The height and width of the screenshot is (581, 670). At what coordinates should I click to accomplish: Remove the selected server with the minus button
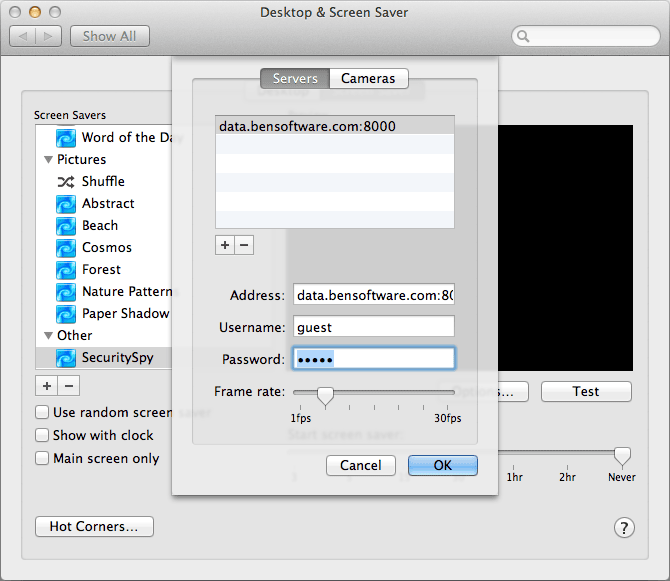pos(244,245)
